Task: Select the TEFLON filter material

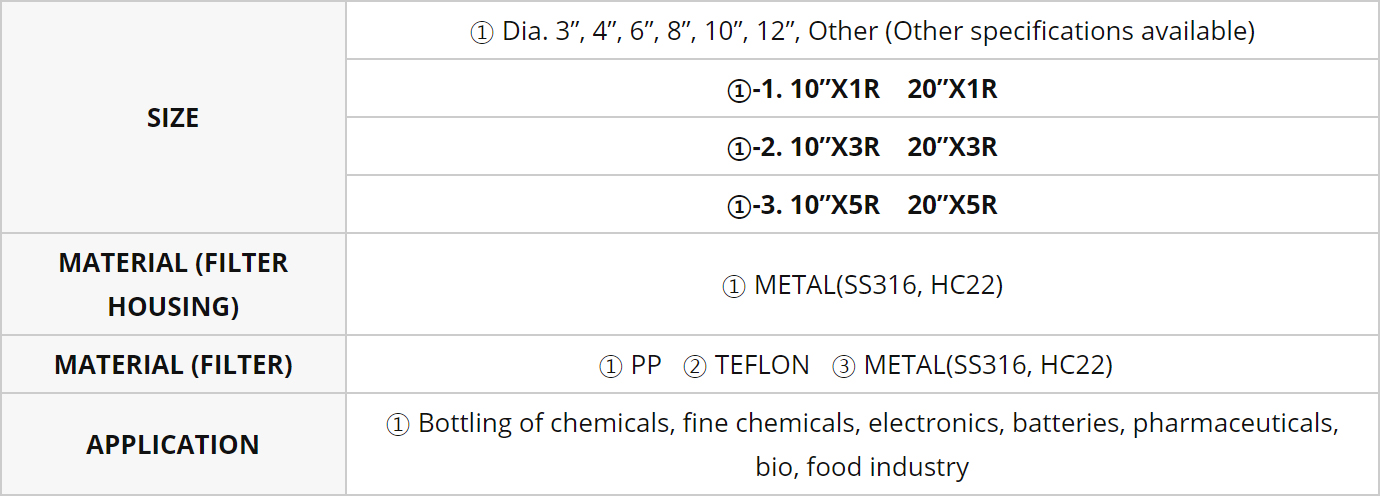Action: click(762, 366)
